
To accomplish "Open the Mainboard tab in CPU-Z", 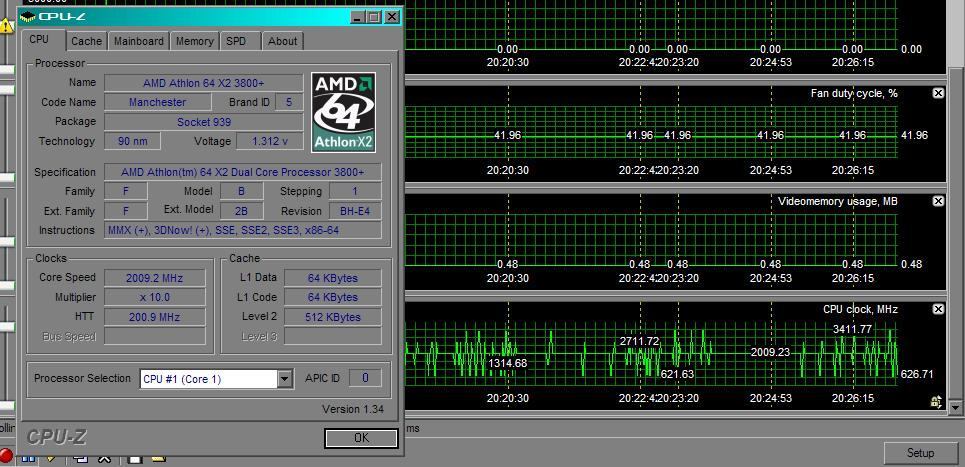I will [139, 41].
